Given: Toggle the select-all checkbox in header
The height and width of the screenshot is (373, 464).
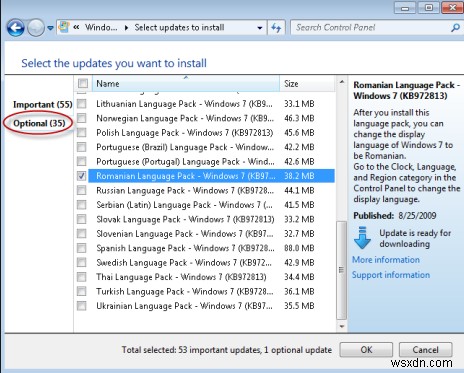Looking at the screenshot, I should tap(83, 83).
